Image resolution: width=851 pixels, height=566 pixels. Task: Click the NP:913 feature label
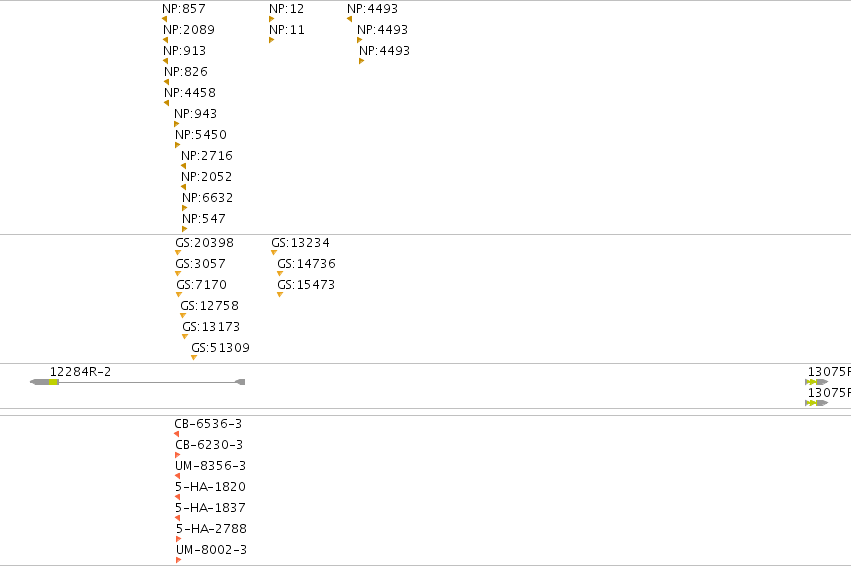(185, 50)
